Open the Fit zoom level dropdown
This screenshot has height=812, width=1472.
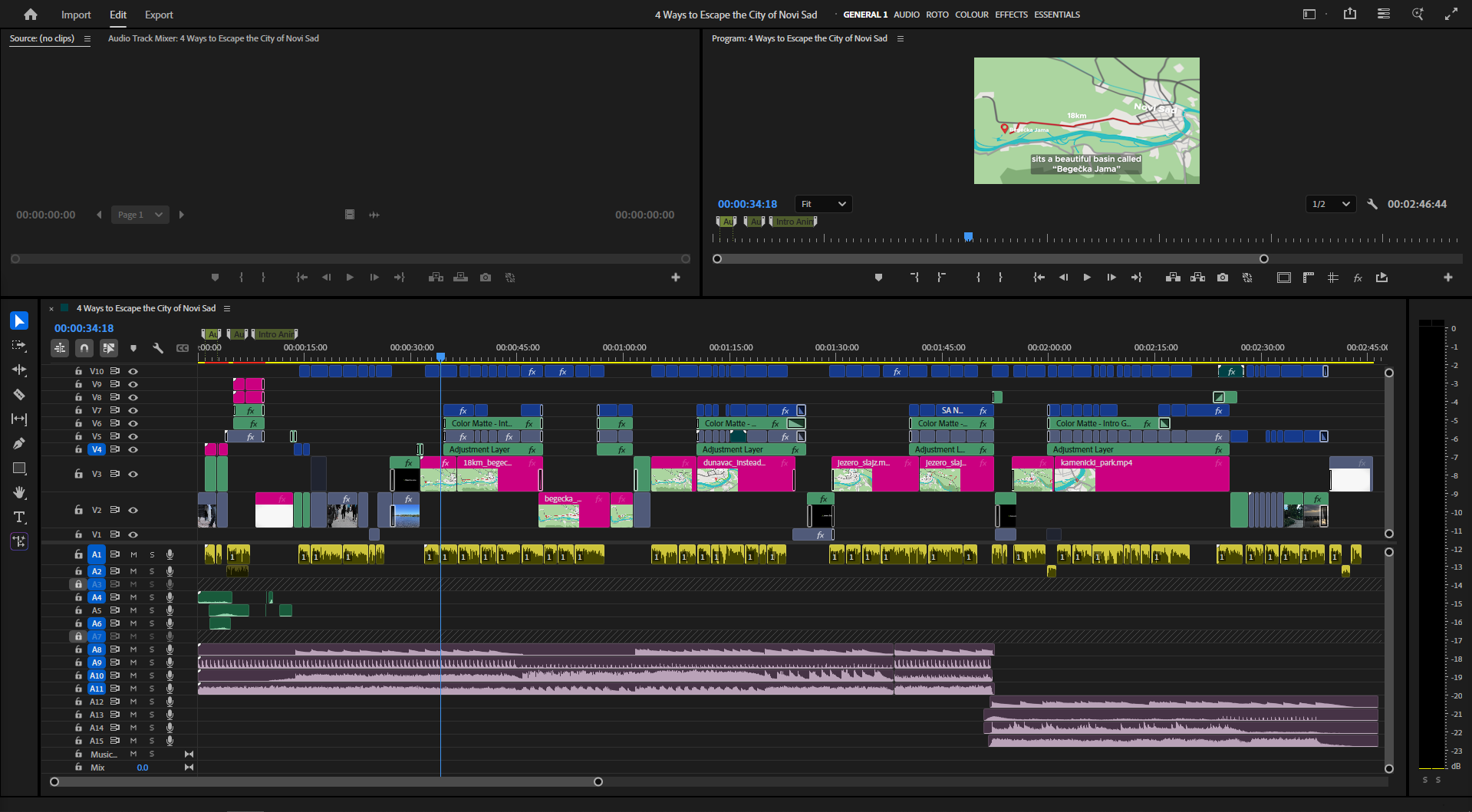click(822, 204)
